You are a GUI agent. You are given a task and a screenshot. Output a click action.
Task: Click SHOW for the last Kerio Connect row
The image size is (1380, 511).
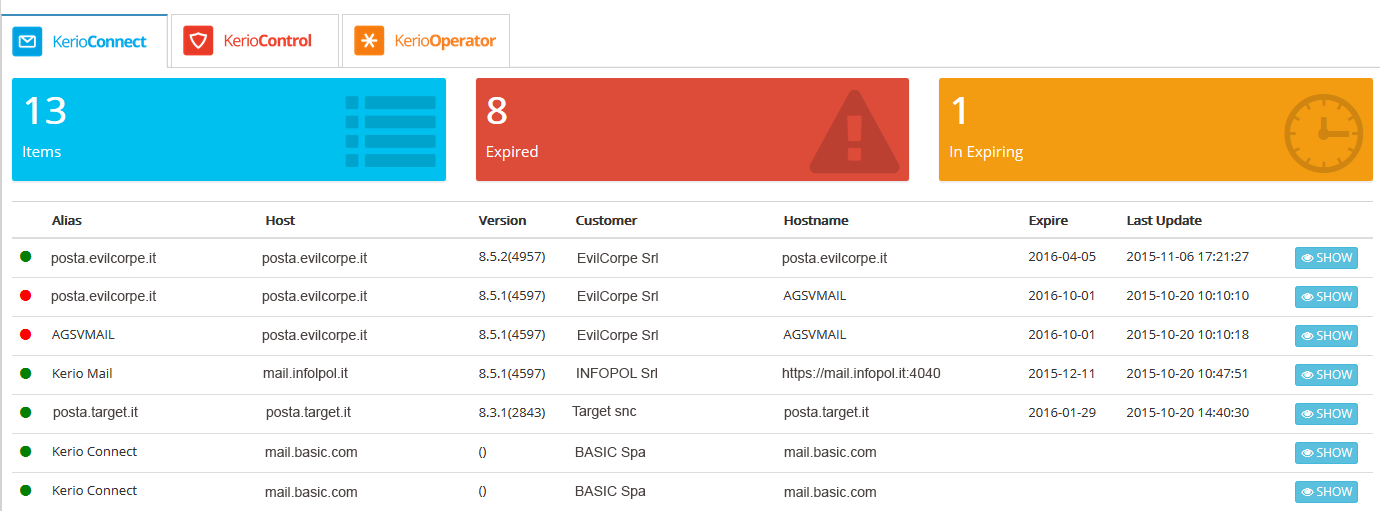[1326, 492]
